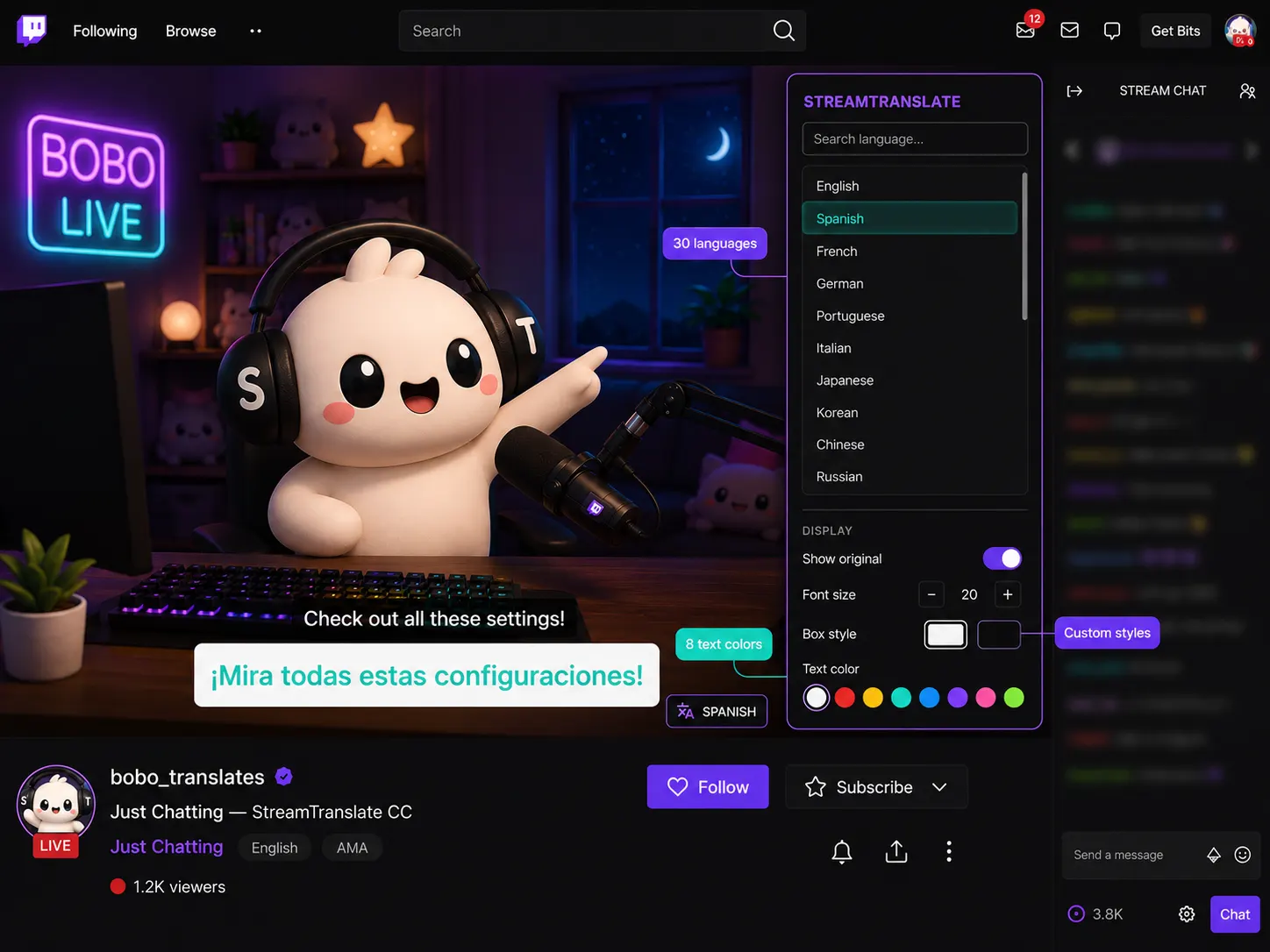Choose purple text color swatch
Viewport: 1270px width, 952px height.
point(958,698)
